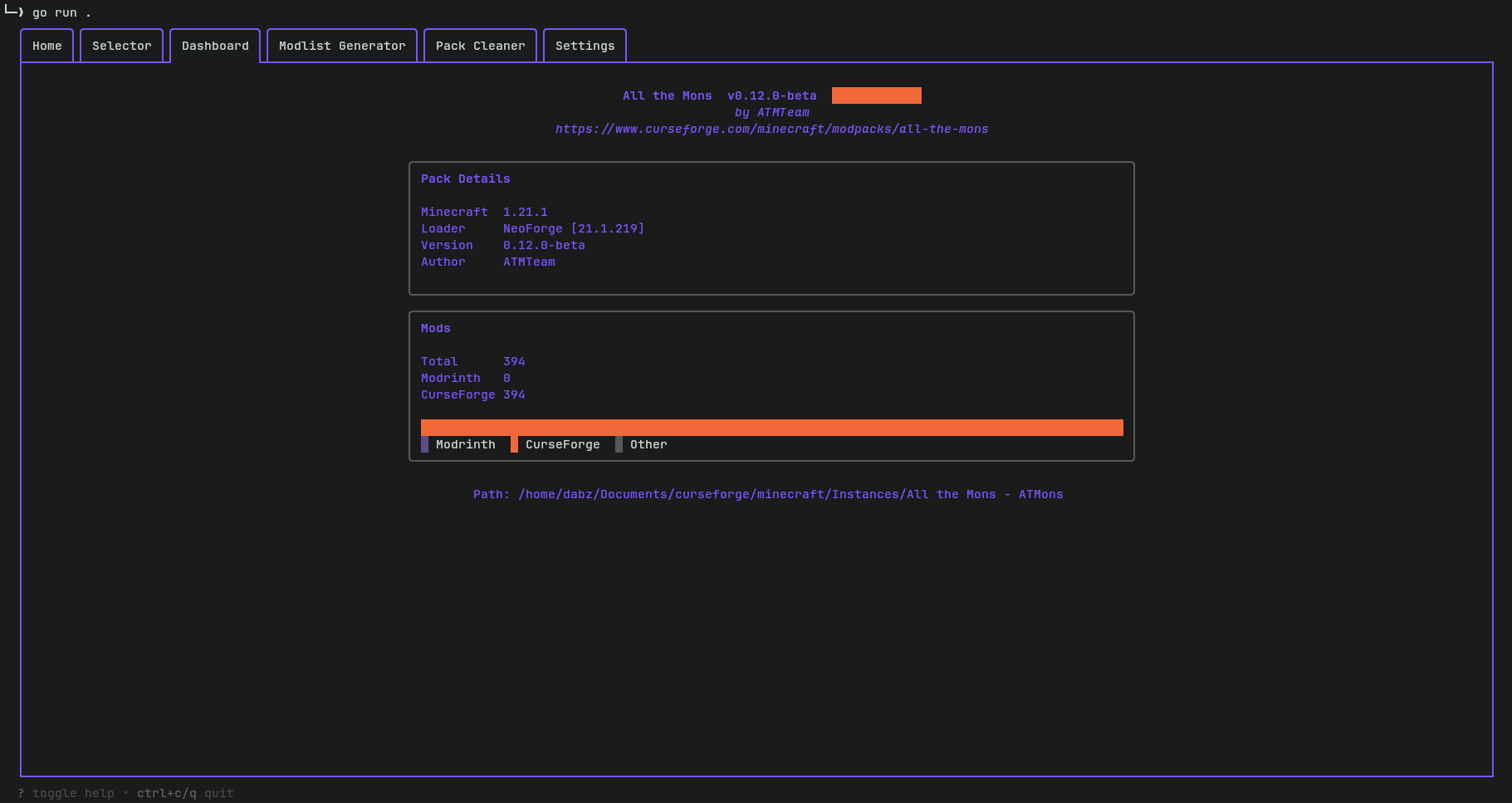Click the Total mods value '394'

[514, 361]
